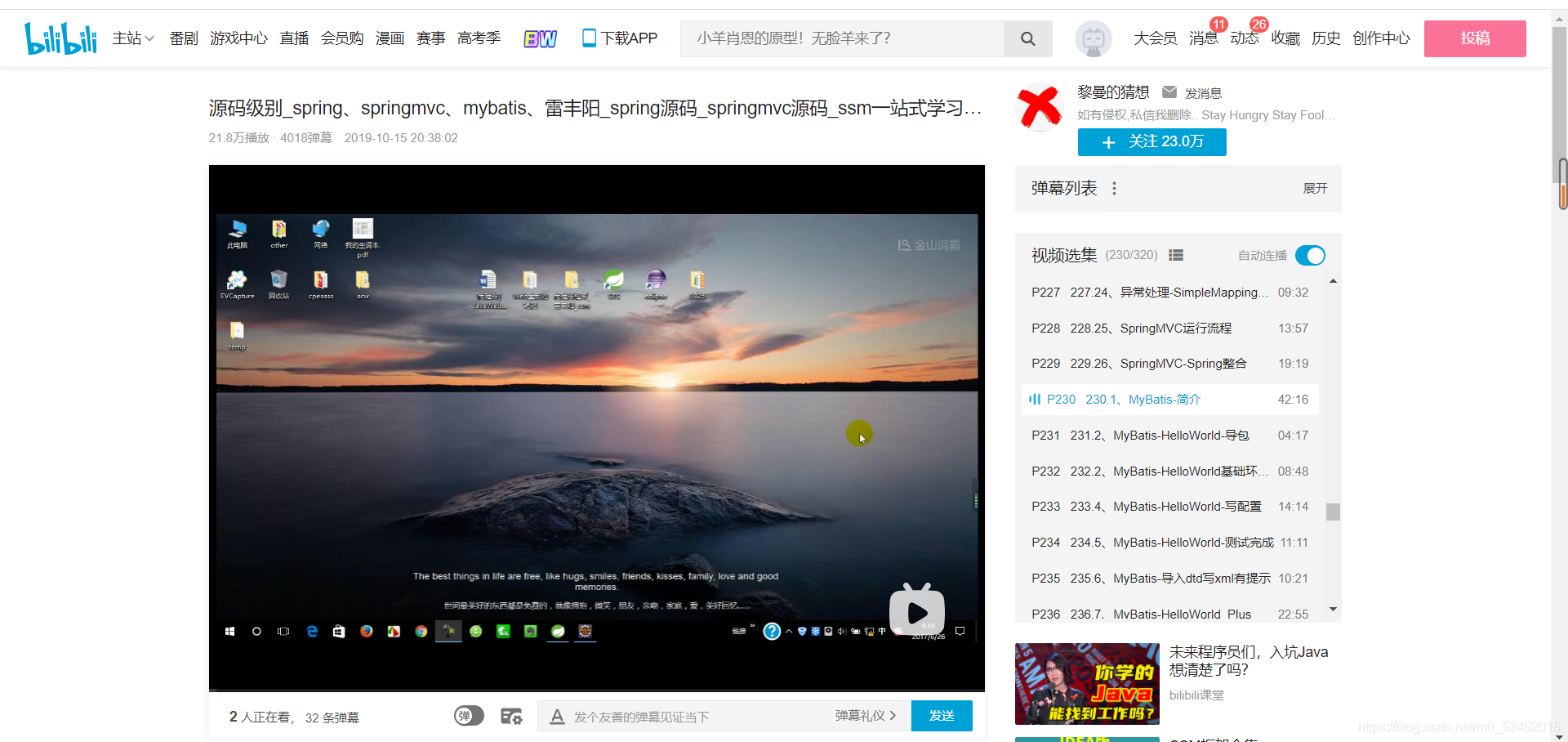Play P227 异常处理-SimpleMapping episode

pos(1169,293)
